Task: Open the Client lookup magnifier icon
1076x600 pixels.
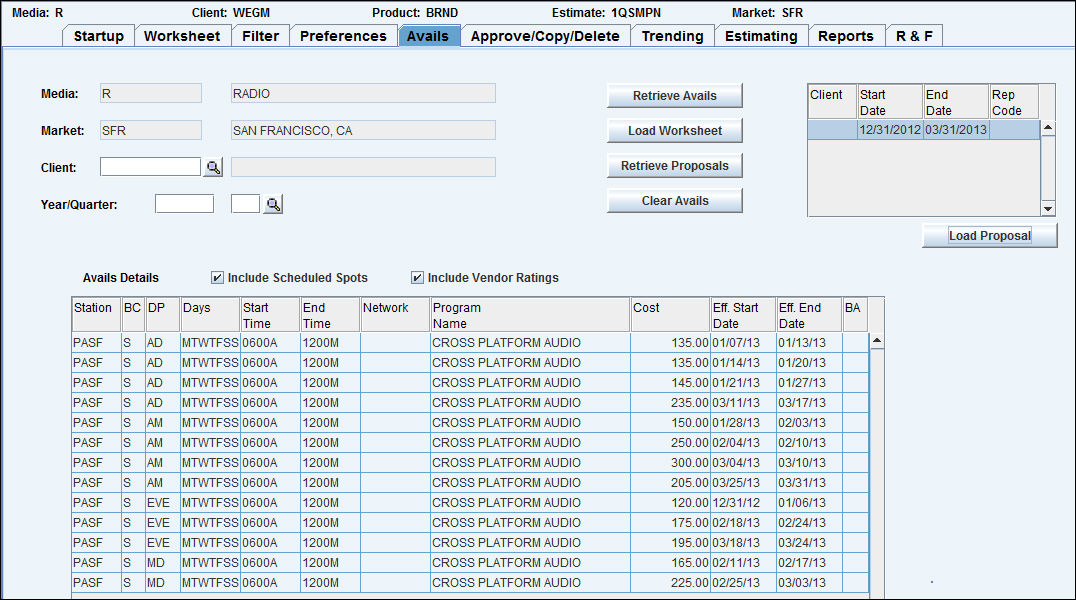Action: pos(213,167)
